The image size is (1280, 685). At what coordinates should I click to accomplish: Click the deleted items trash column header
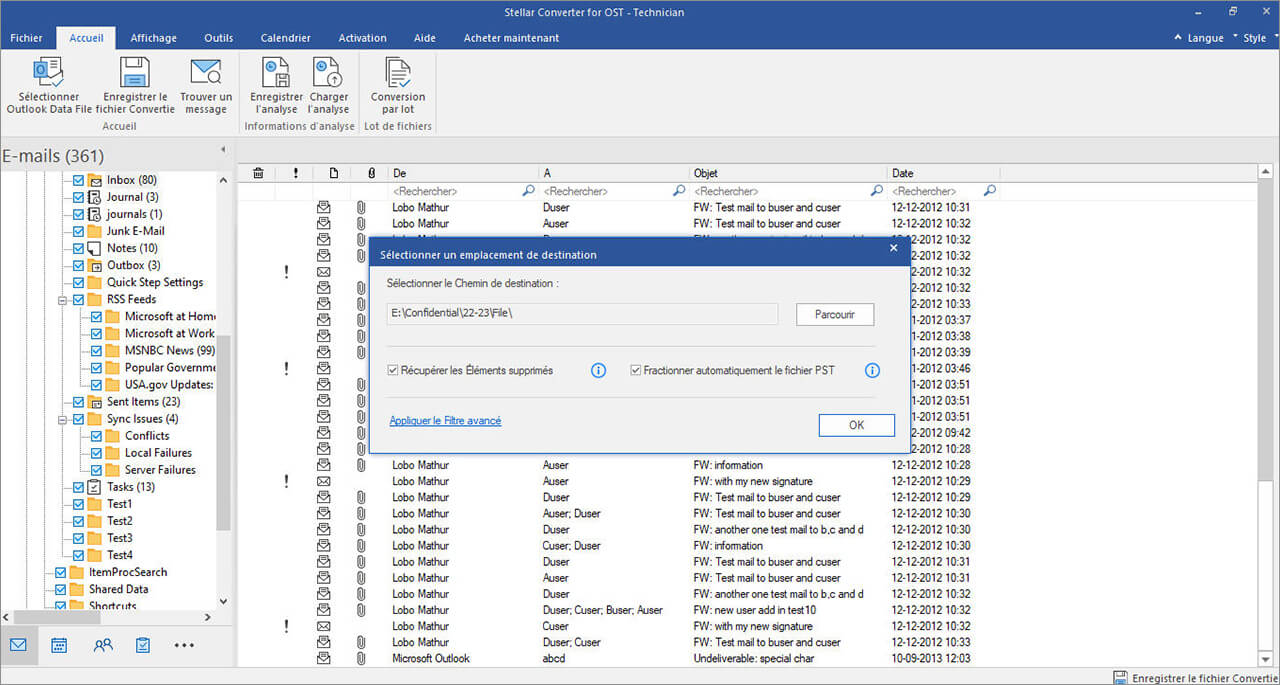[258, 173]
